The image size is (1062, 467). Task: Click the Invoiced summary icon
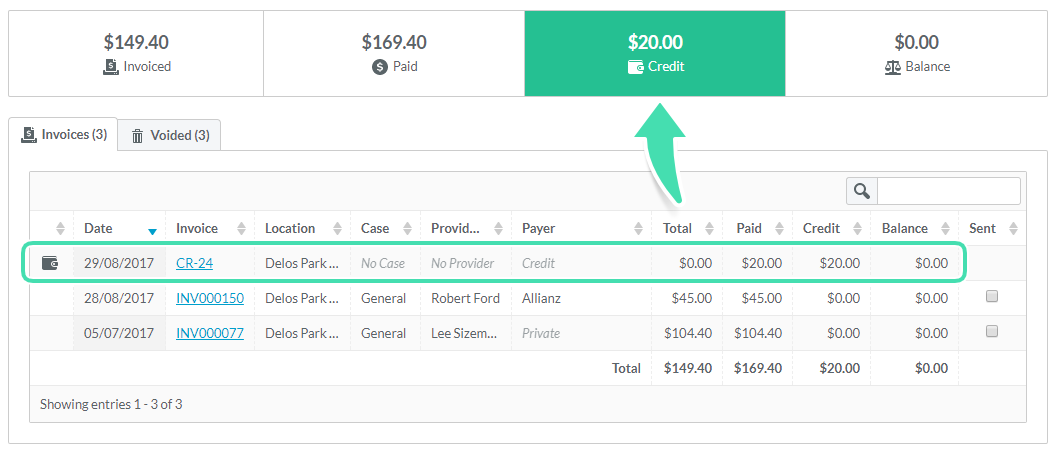(111, 67)
